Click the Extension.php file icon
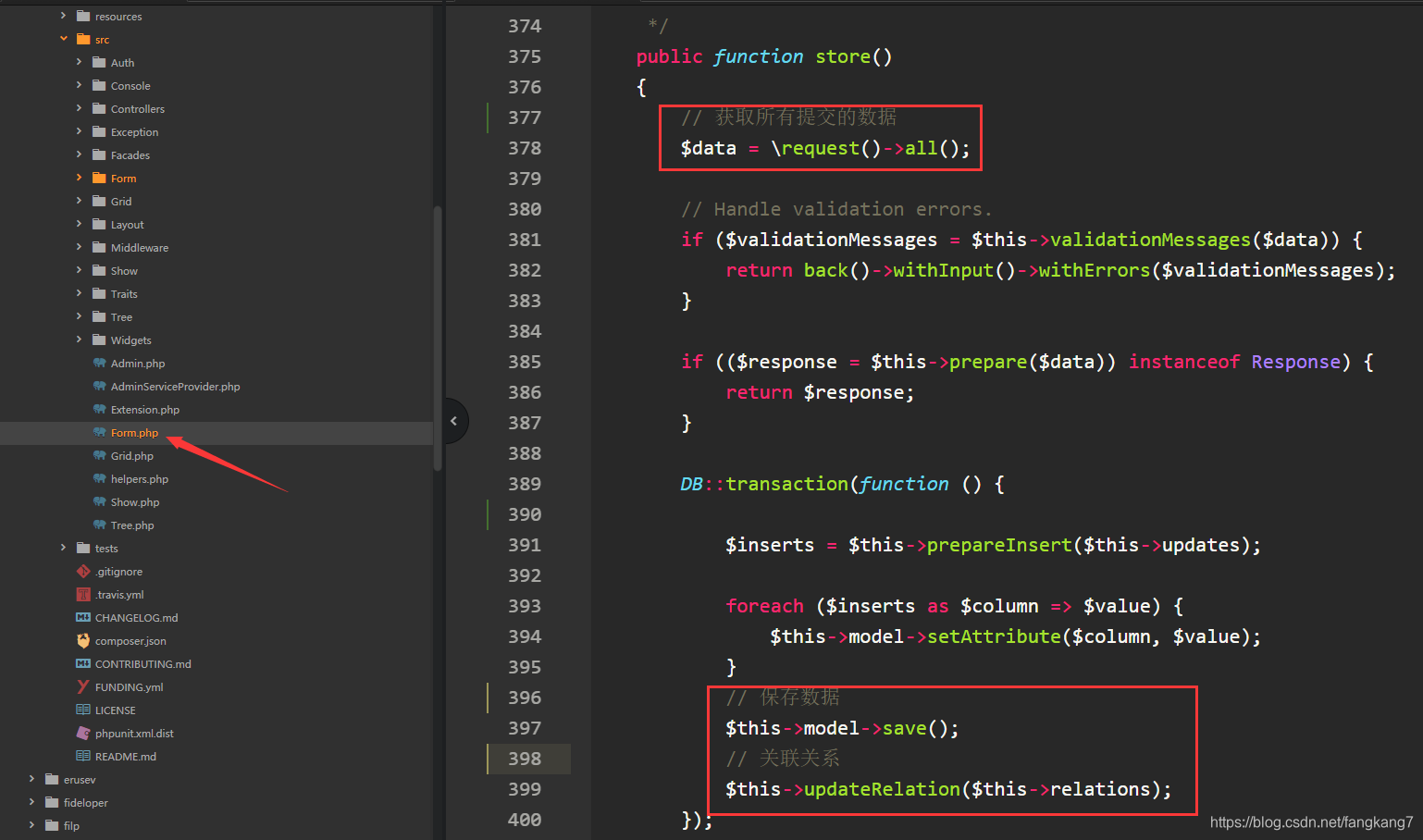Image resolution: width=1423 pixels, height=840 pixels. click(x=99, y=409)
